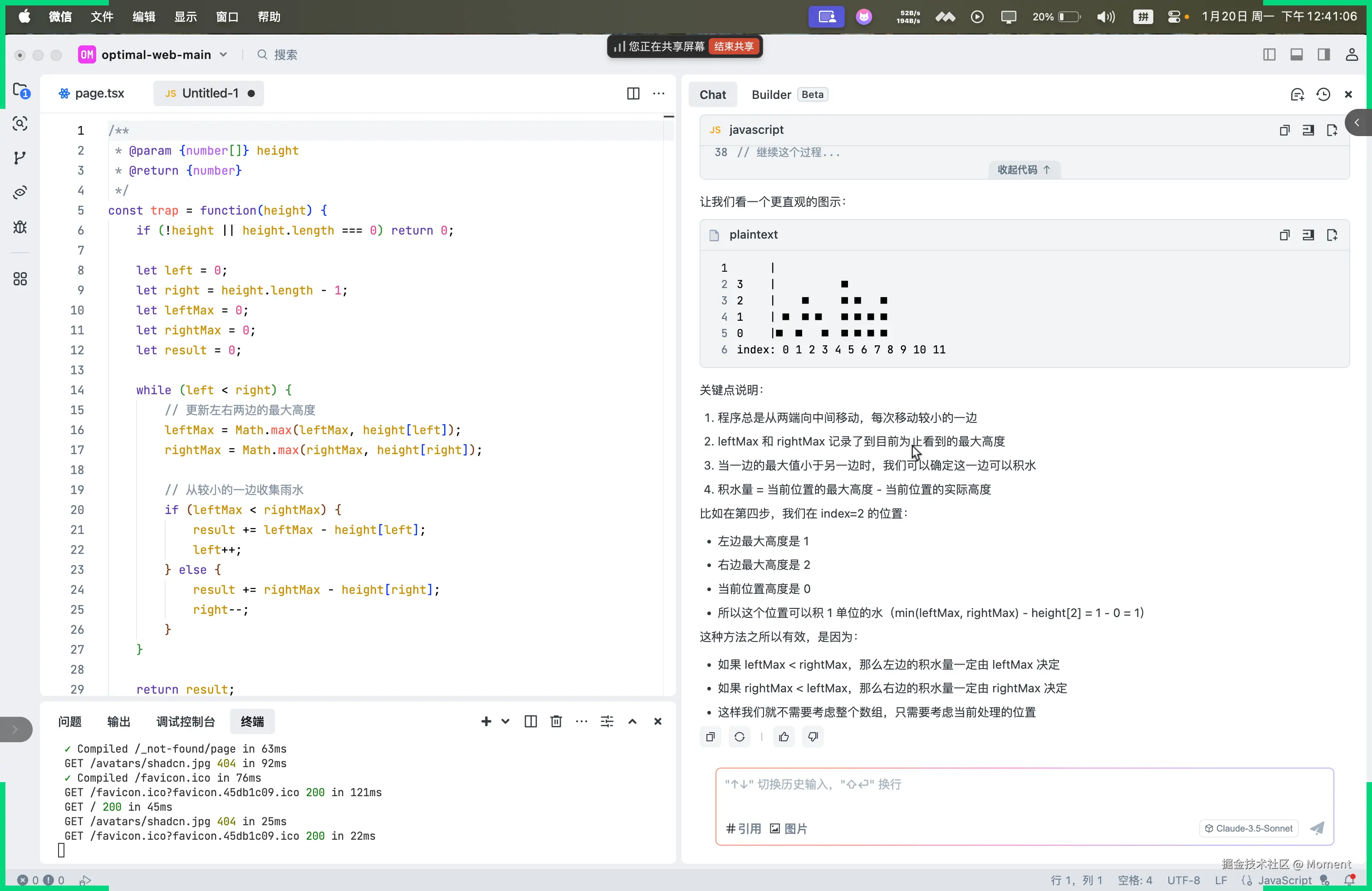Switch to the Builder tab
Image resolution: width=1372 pixels, height=891 pixels.
tap(771, 94)
